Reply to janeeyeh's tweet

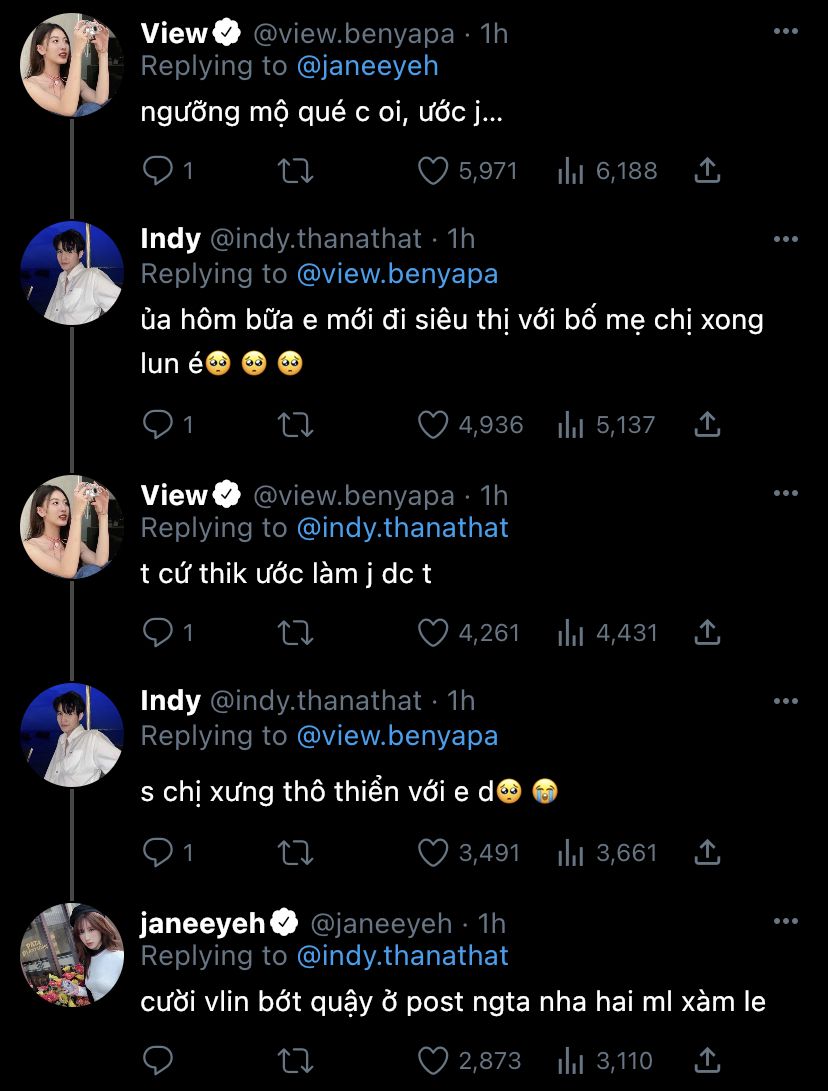click(159, 1061)
